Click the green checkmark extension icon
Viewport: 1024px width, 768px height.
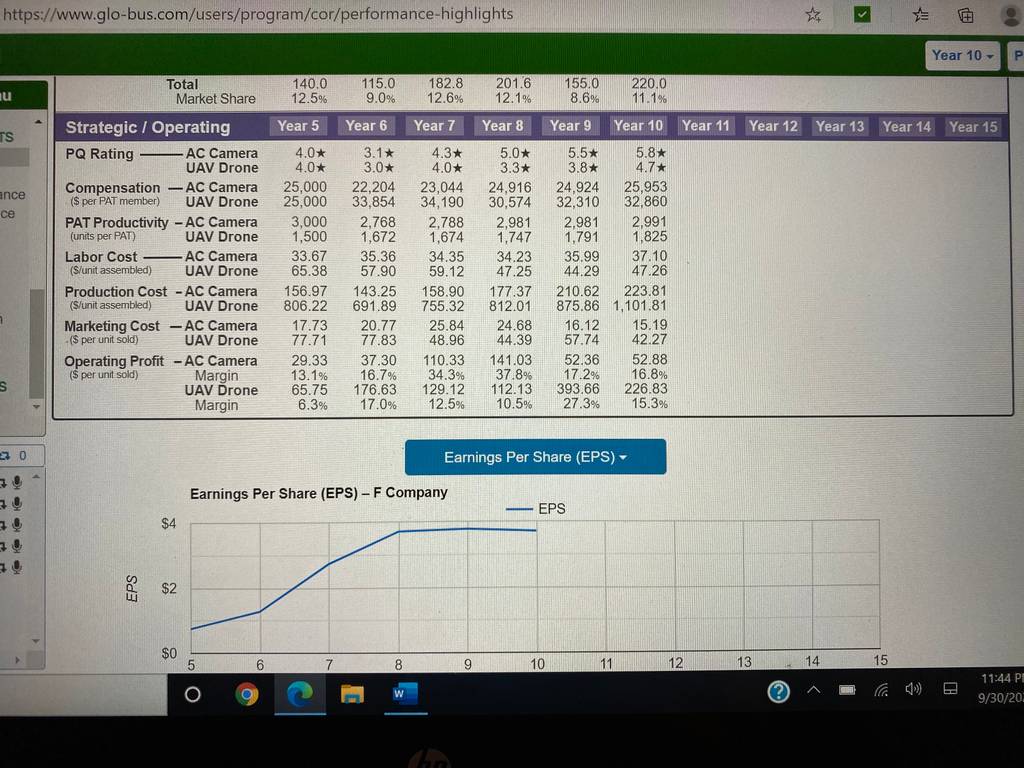pos(862,14)
